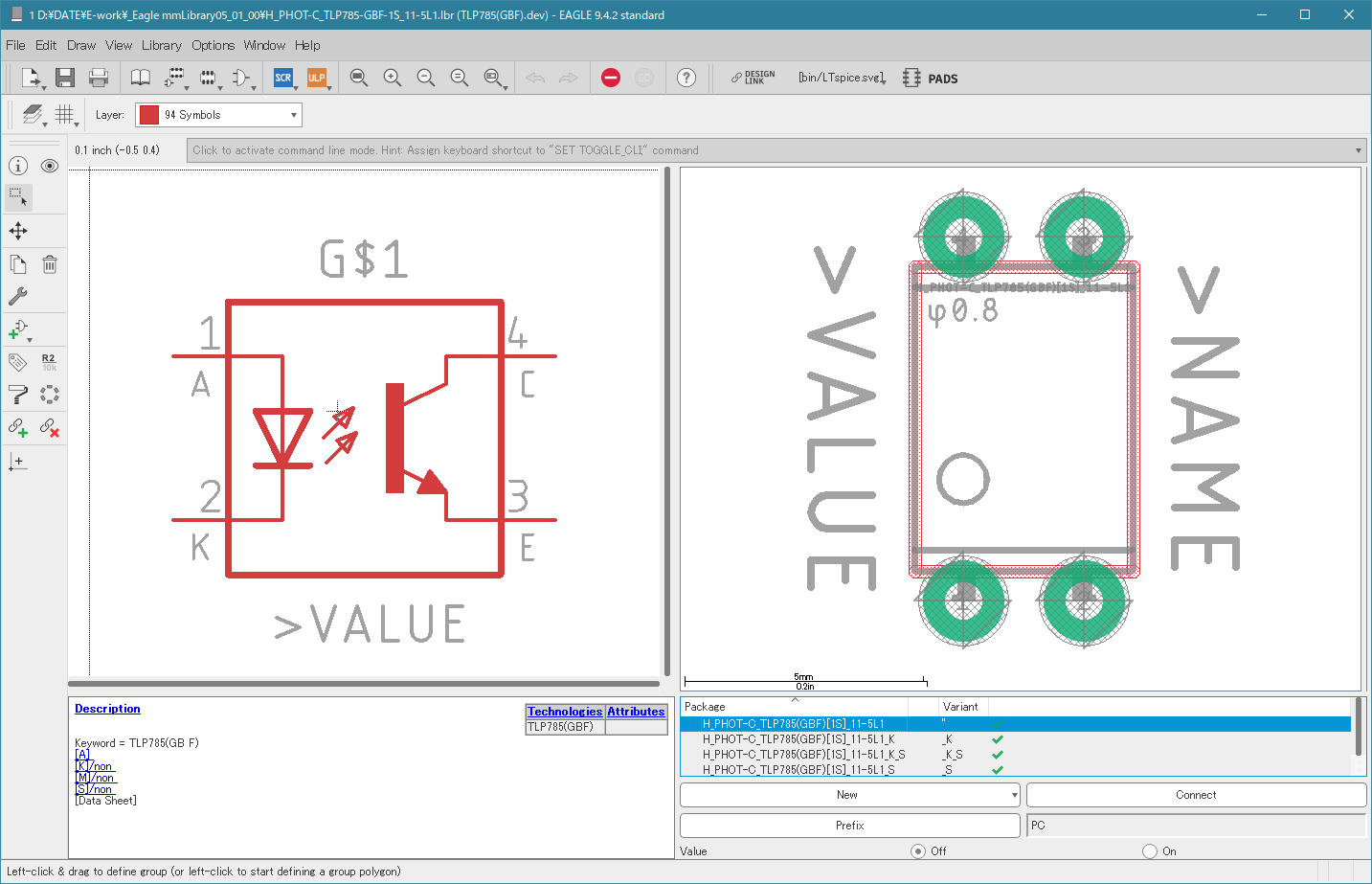1372x884 pixels.
Task: Open the library table of contents book icon
Action: 141,78
